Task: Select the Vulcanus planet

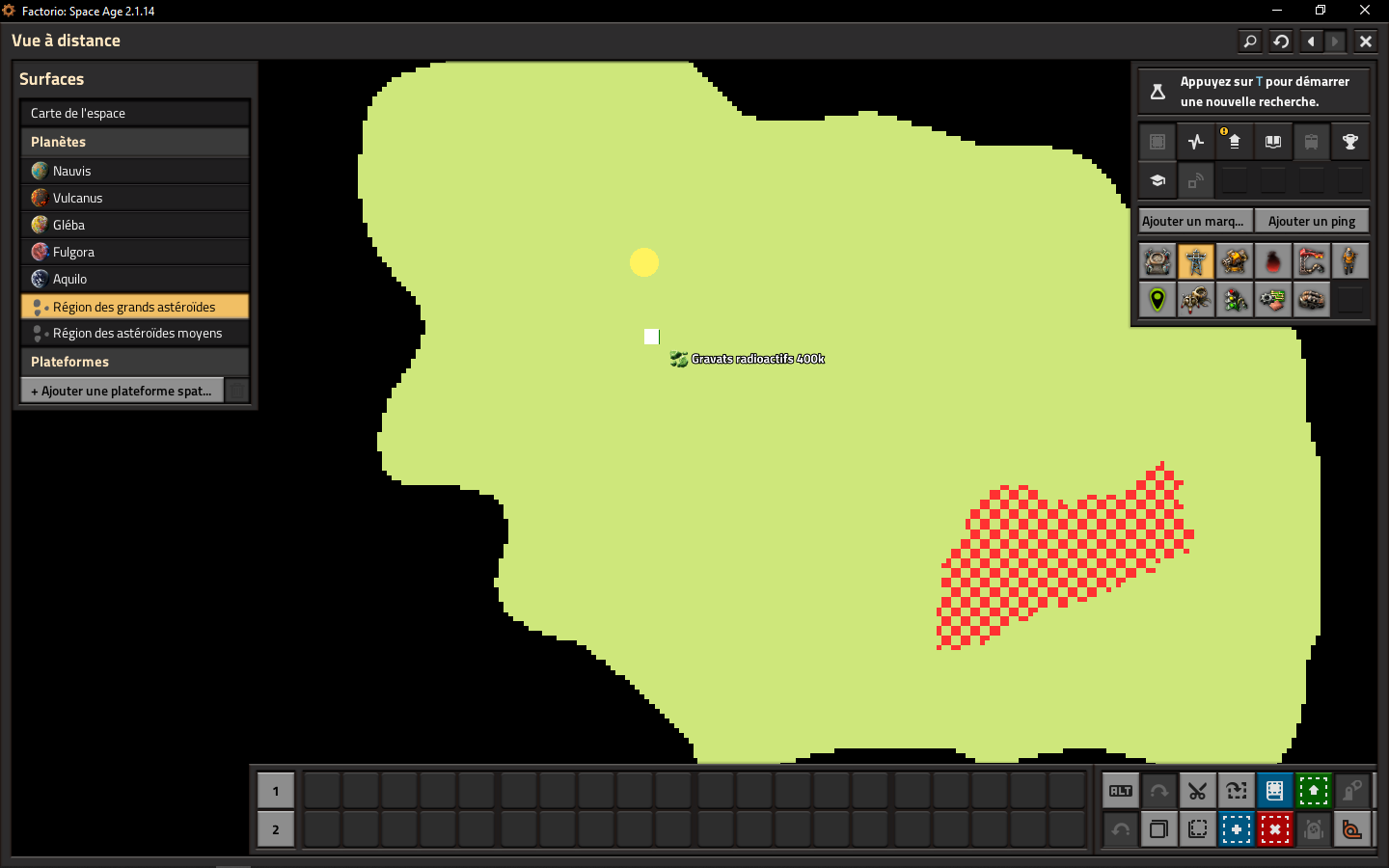Action: click(135, 198)
